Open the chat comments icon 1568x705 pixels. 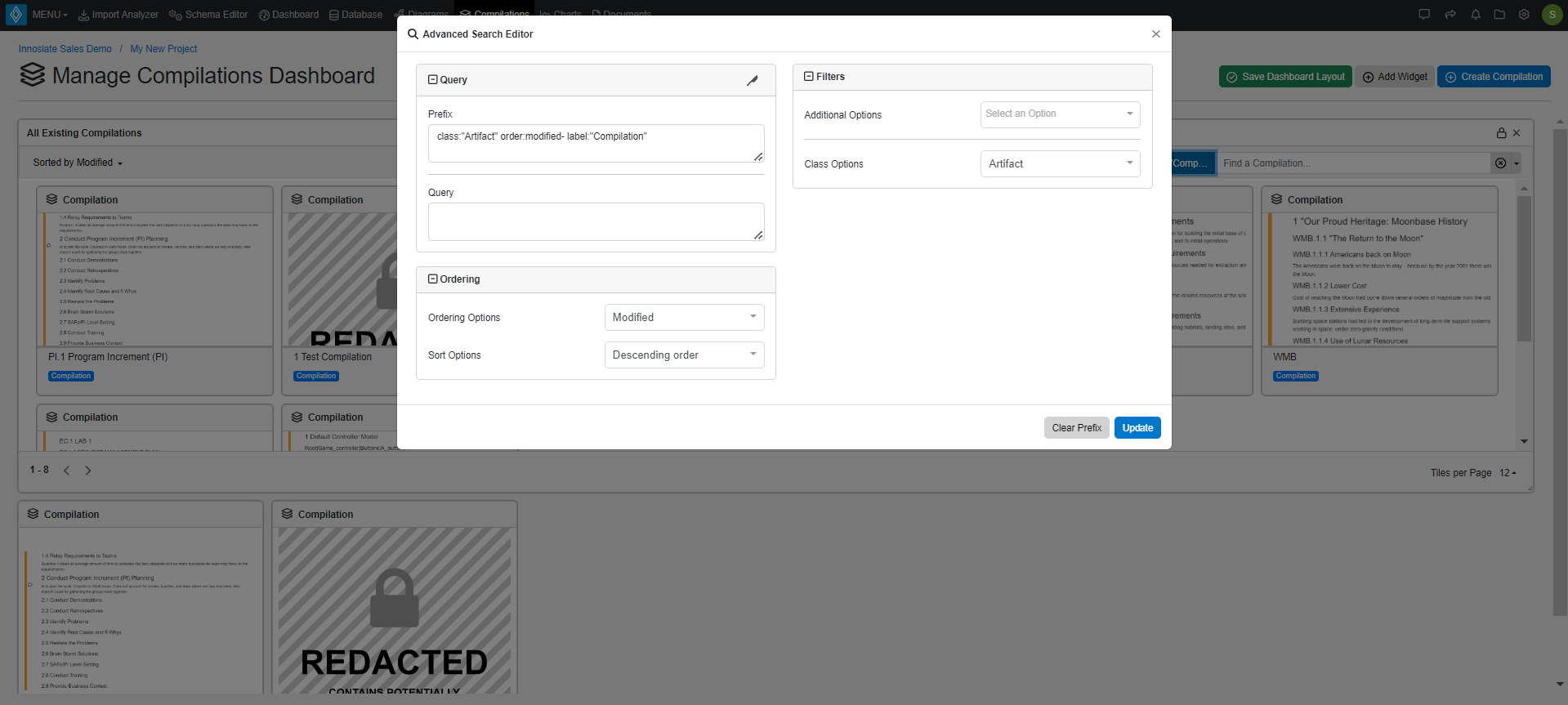click(1424, 15)
